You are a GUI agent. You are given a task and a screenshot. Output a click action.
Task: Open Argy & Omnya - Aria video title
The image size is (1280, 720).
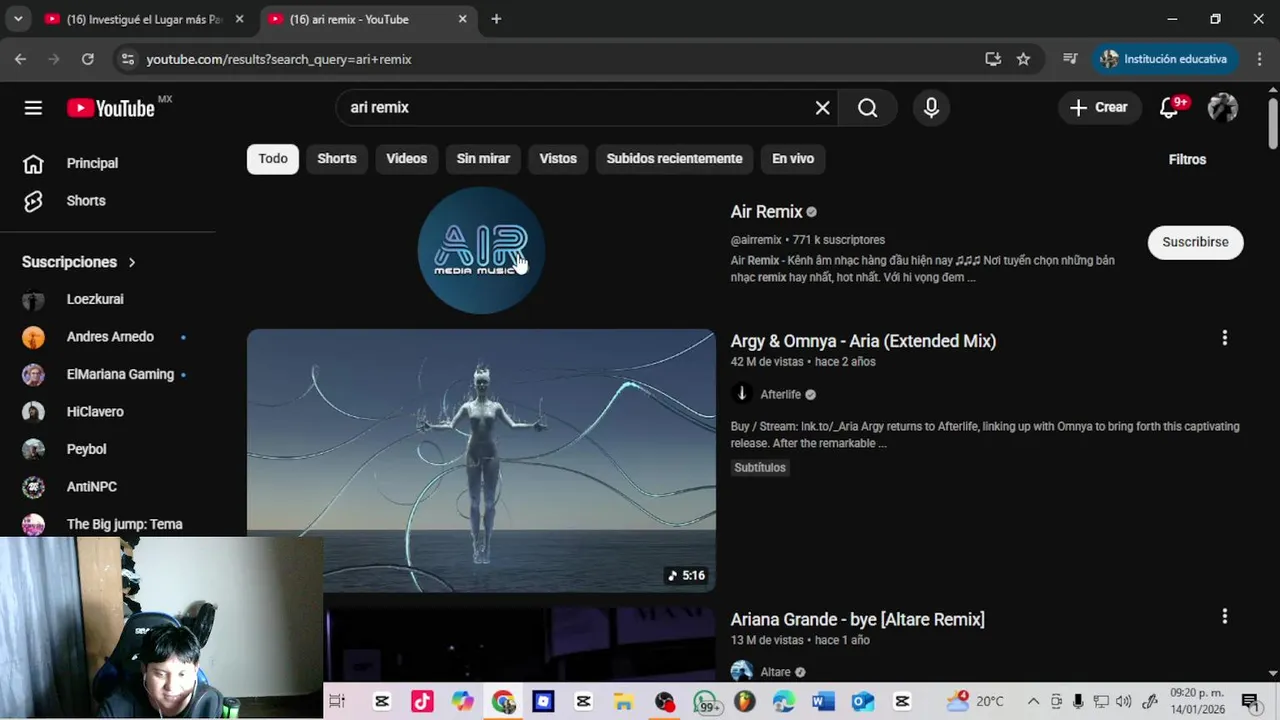click(x=863, y=341)
